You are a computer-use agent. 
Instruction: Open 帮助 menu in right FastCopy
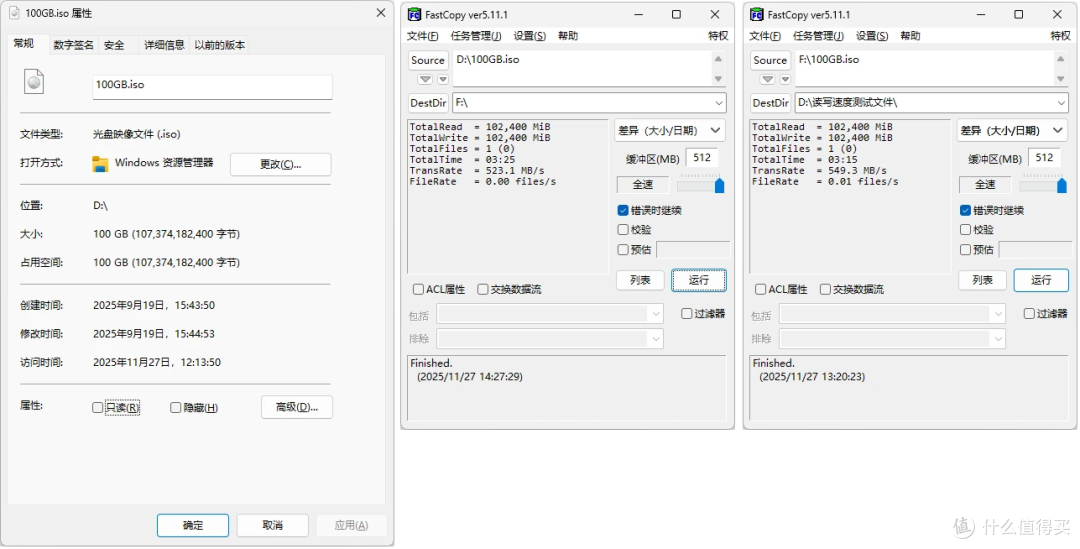coord(910,36)
